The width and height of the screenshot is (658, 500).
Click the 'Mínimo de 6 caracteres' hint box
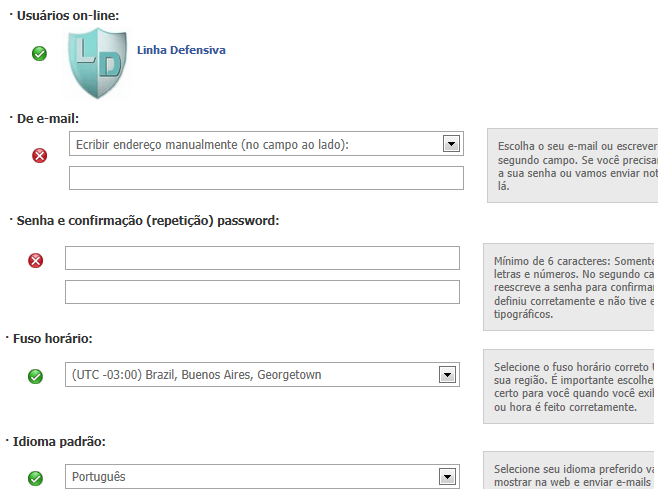point(570,287)
